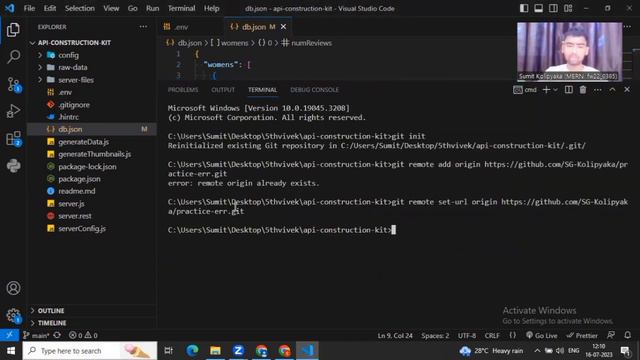Click Go Live in status bar
This screenshot has height=360, width=640.
pyautogui.click(x=542, y=335)
